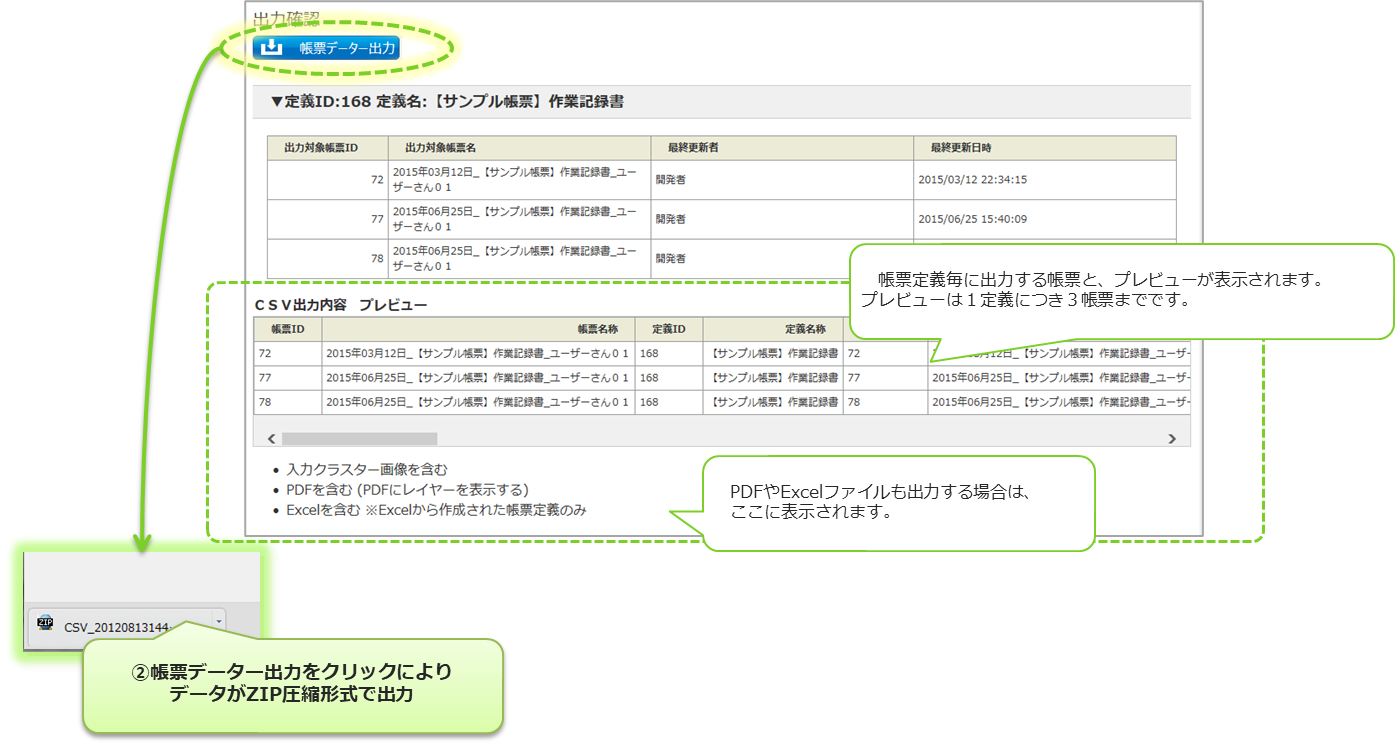
Task: Click the CSV_20120813144 downloaded file name
Action: pos(120,627)
